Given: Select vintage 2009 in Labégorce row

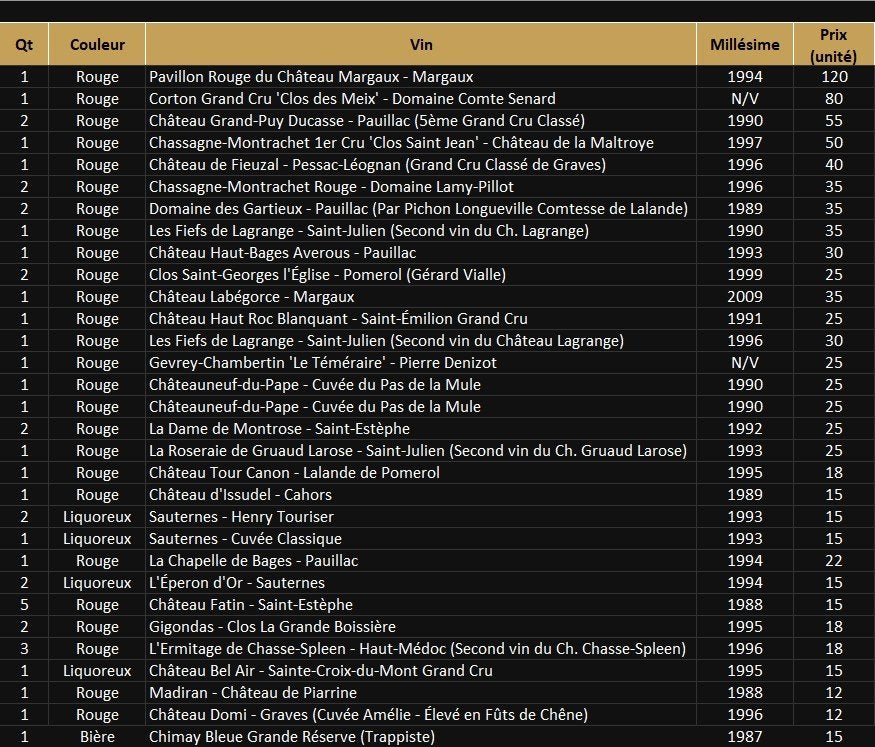Looking at the screenshot, I should click(744, 297).
